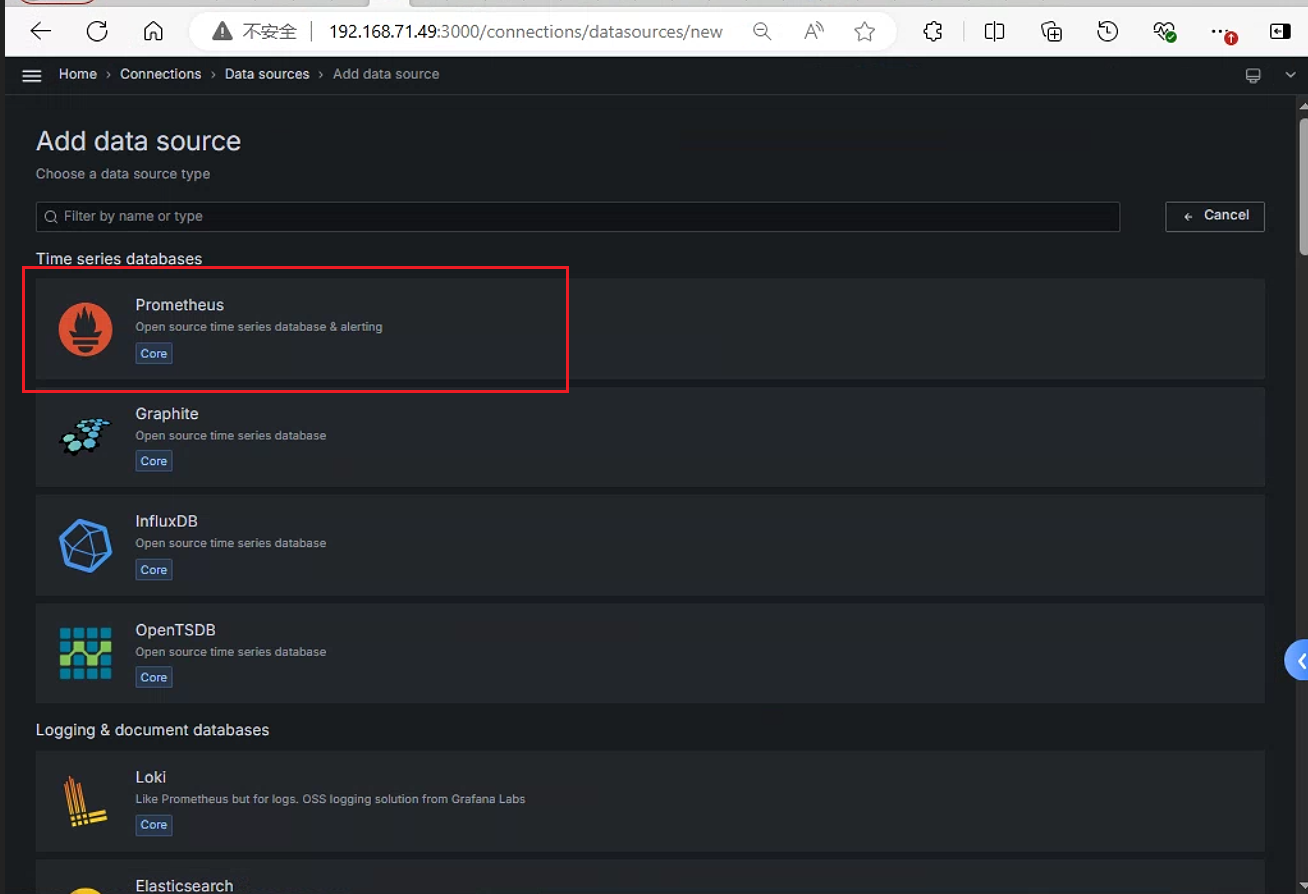Select the Prometheus data source title
The height and width of the screenshot is (894, 1308).
[x=180, y=305]
